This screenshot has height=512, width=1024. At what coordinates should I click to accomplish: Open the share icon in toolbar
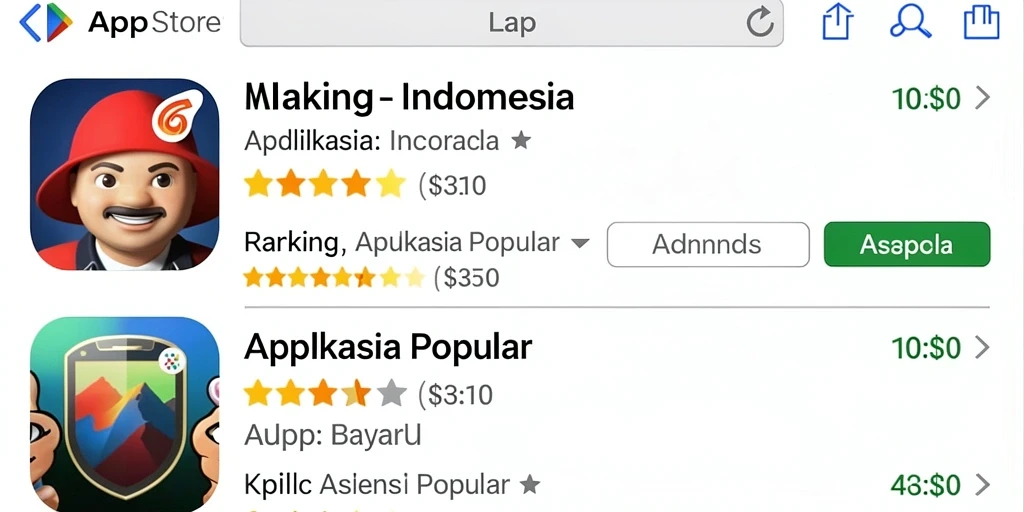[837, 22]
